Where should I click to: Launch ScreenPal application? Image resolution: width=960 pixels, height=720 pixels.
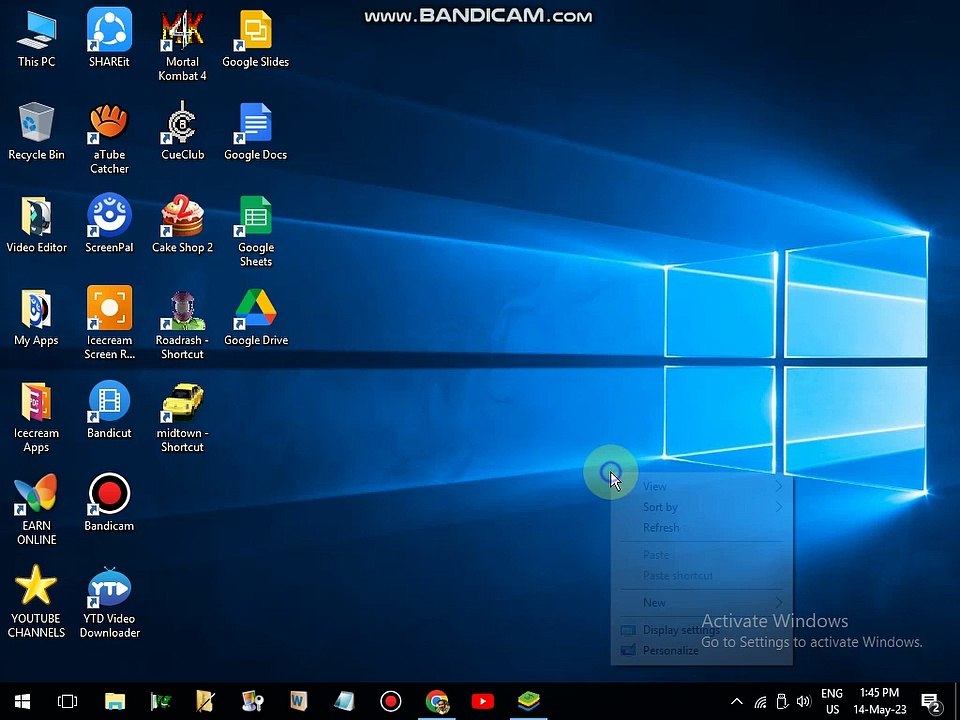coord(109,224)
